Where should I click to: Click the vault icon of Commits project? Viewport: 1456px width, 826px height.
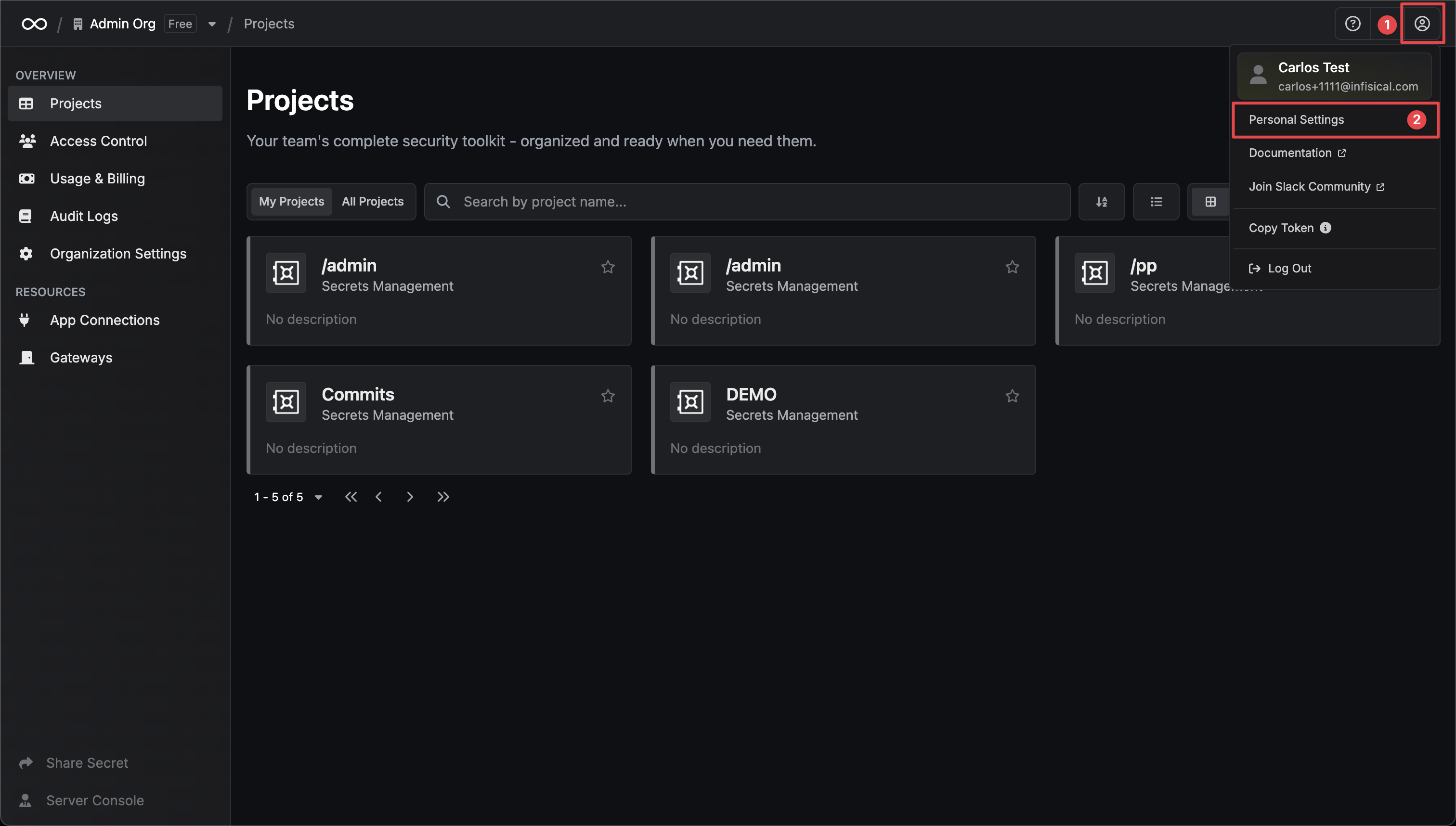286,401
